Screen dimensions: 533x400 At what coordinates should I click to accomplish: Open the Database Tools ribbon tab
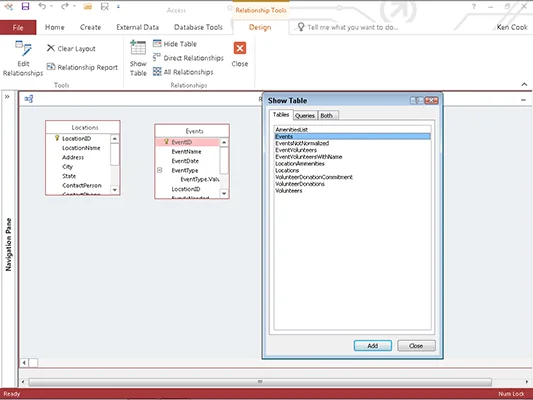198,27
